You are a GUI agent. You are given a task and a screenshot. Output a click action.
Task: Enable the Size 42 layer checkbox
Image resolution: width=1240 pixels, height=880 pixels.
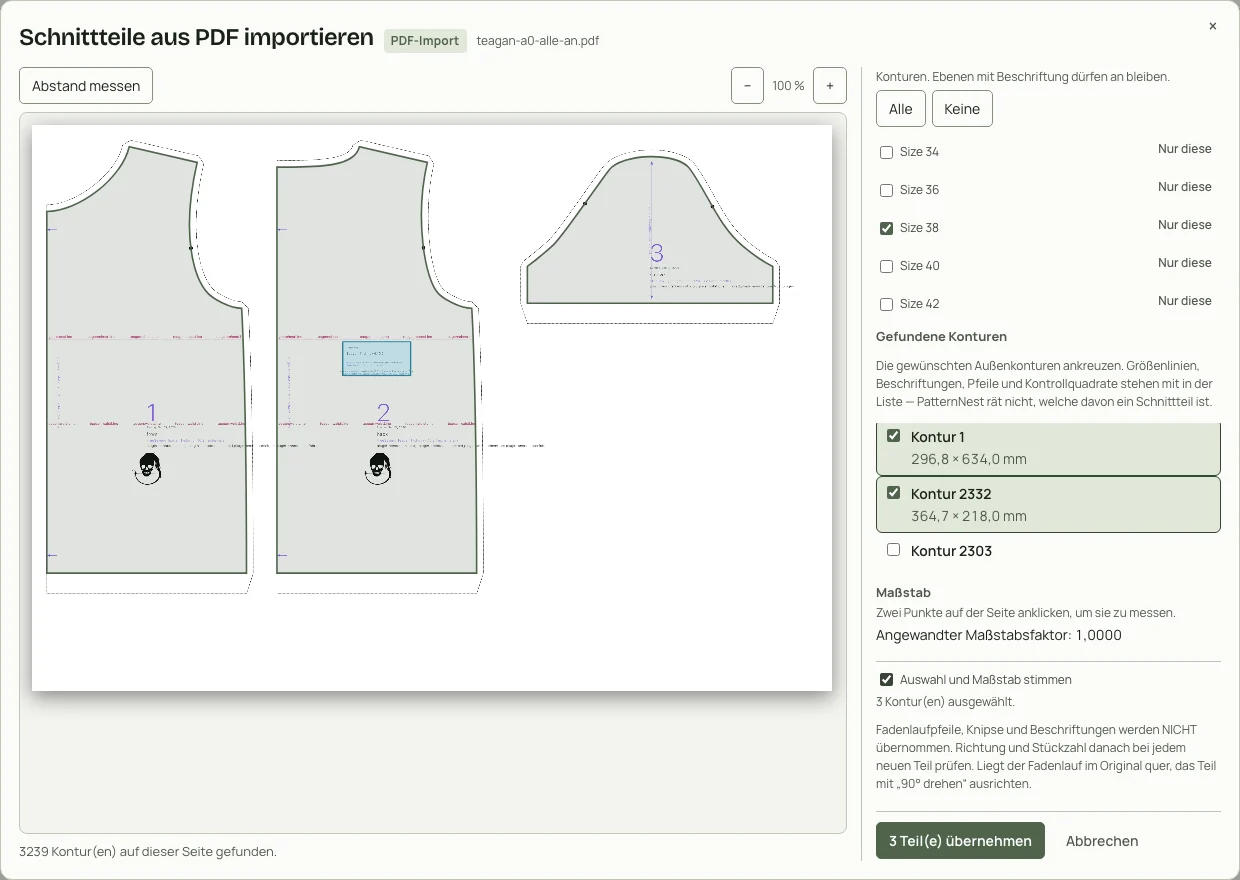[x=886, y=304]
